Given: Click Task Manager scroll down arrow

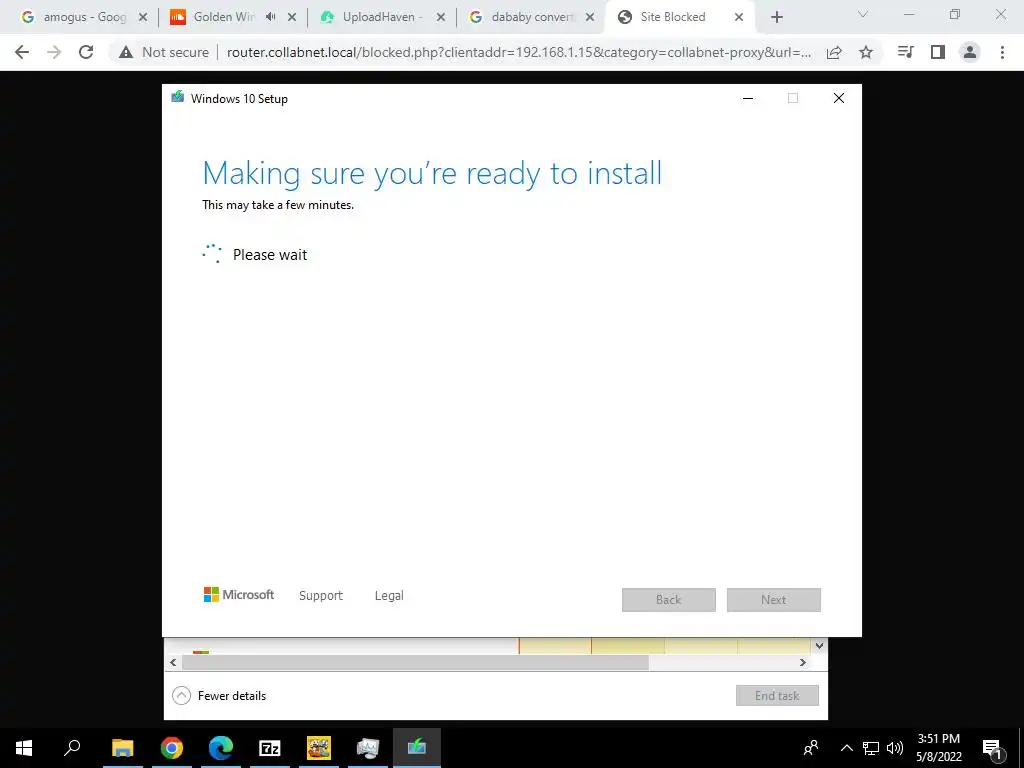Looking at the screenshot, I should 819,645.
